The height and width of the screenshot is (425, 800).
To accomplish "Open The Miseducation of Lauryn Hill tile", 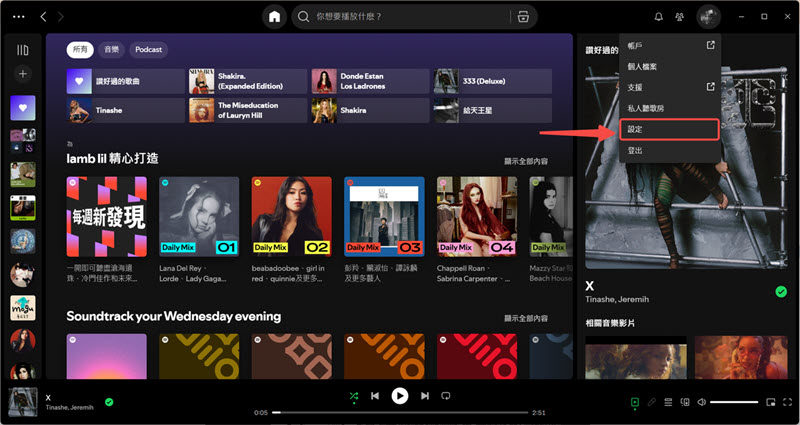I will point(248,110).
